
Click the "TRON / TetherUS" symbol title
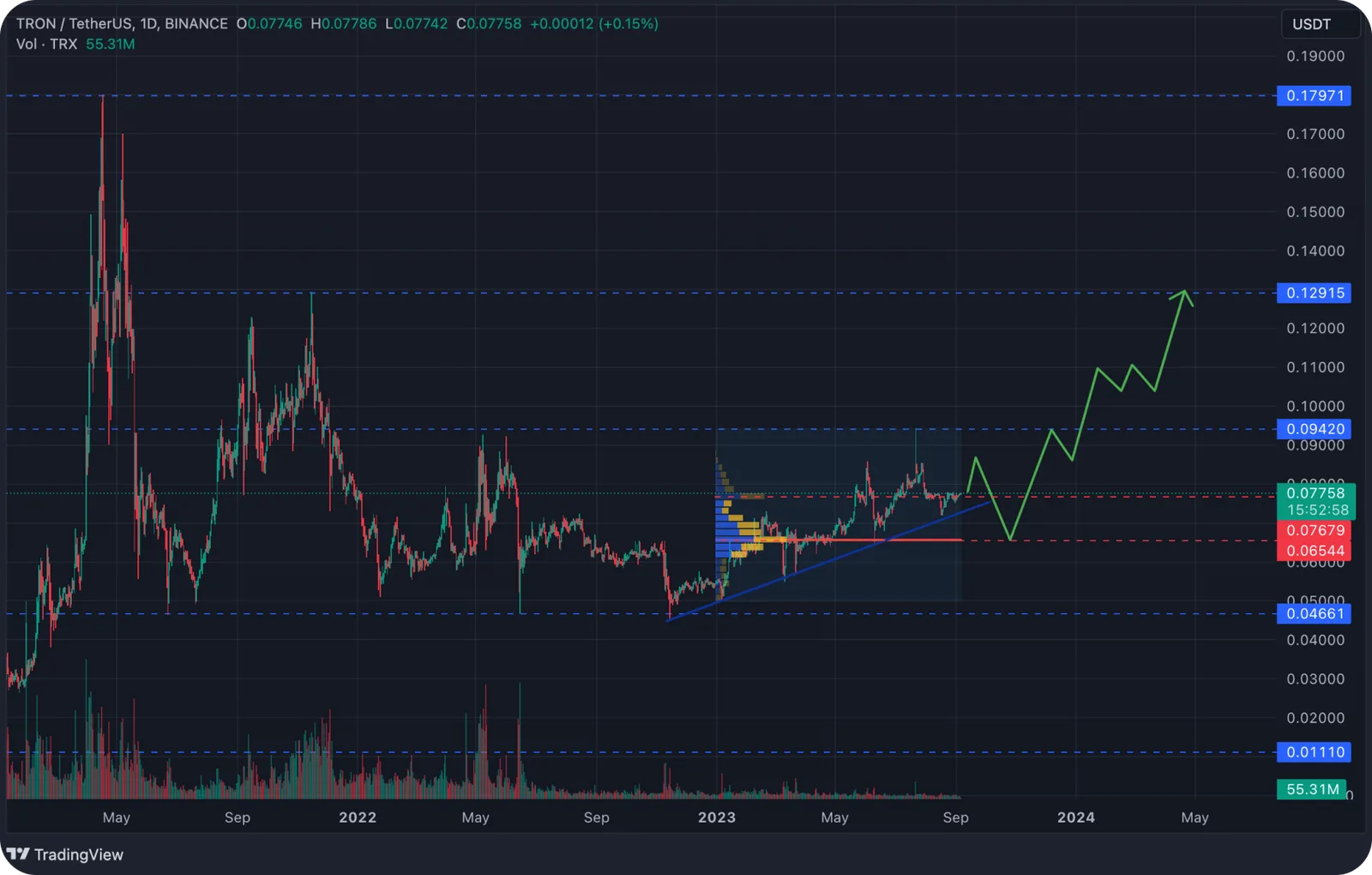click(x=74, y=24)
